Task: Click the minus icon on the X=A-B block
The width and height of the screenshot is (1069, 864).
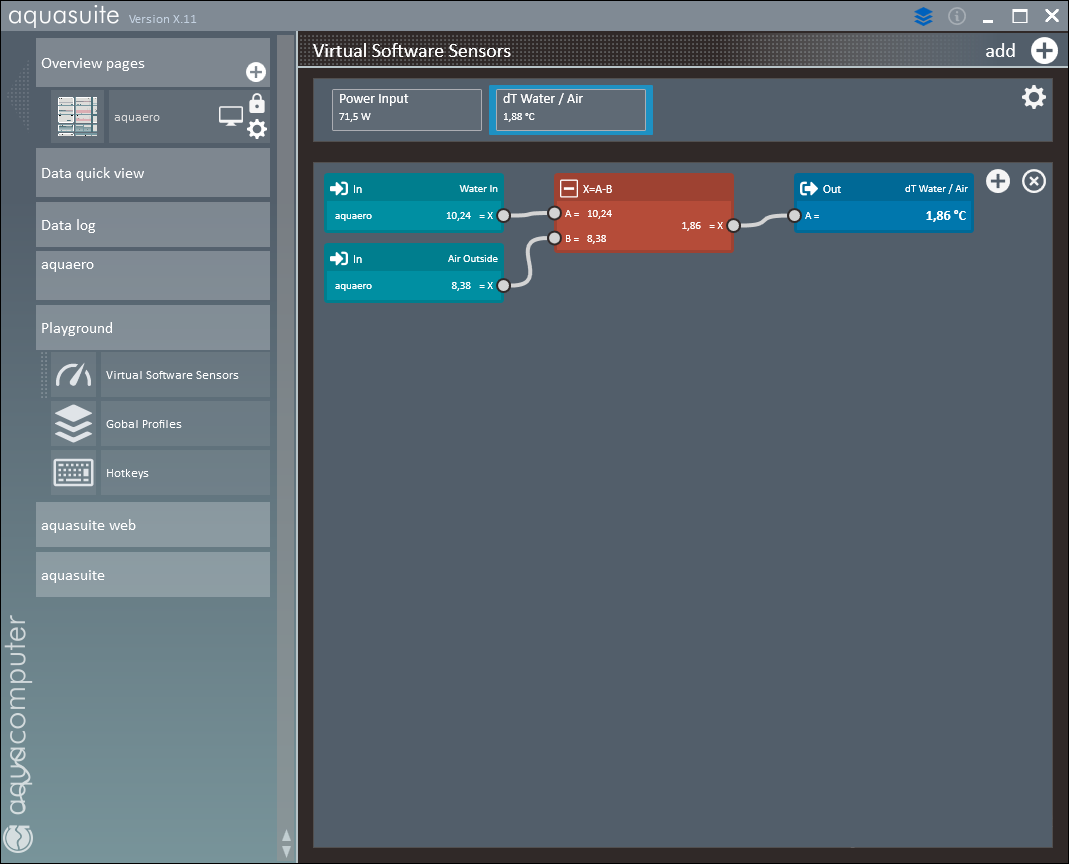Action: [x=569, y=189]
